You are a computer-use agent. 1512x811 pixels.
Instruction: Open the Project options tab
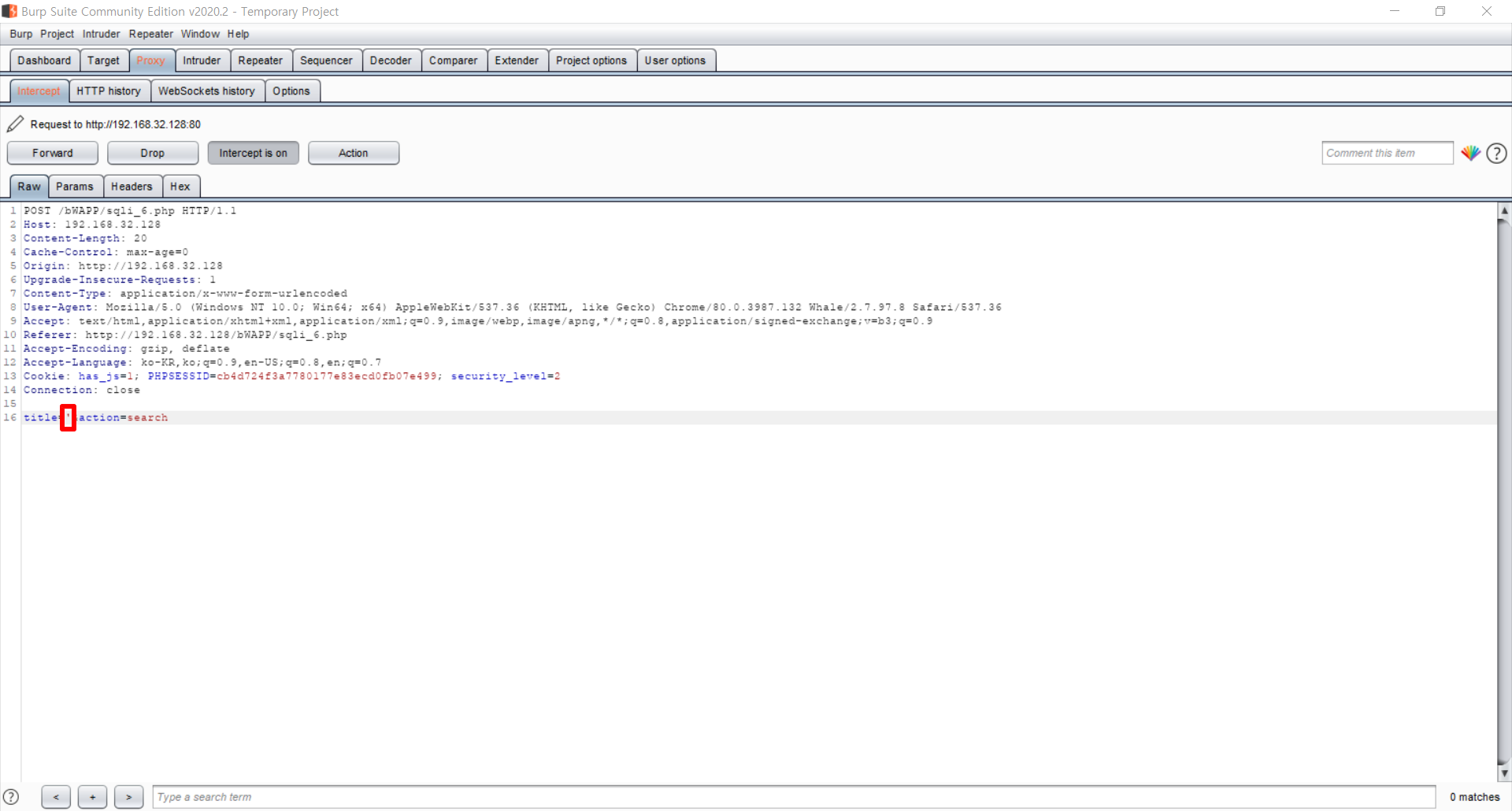pos(591,61)
